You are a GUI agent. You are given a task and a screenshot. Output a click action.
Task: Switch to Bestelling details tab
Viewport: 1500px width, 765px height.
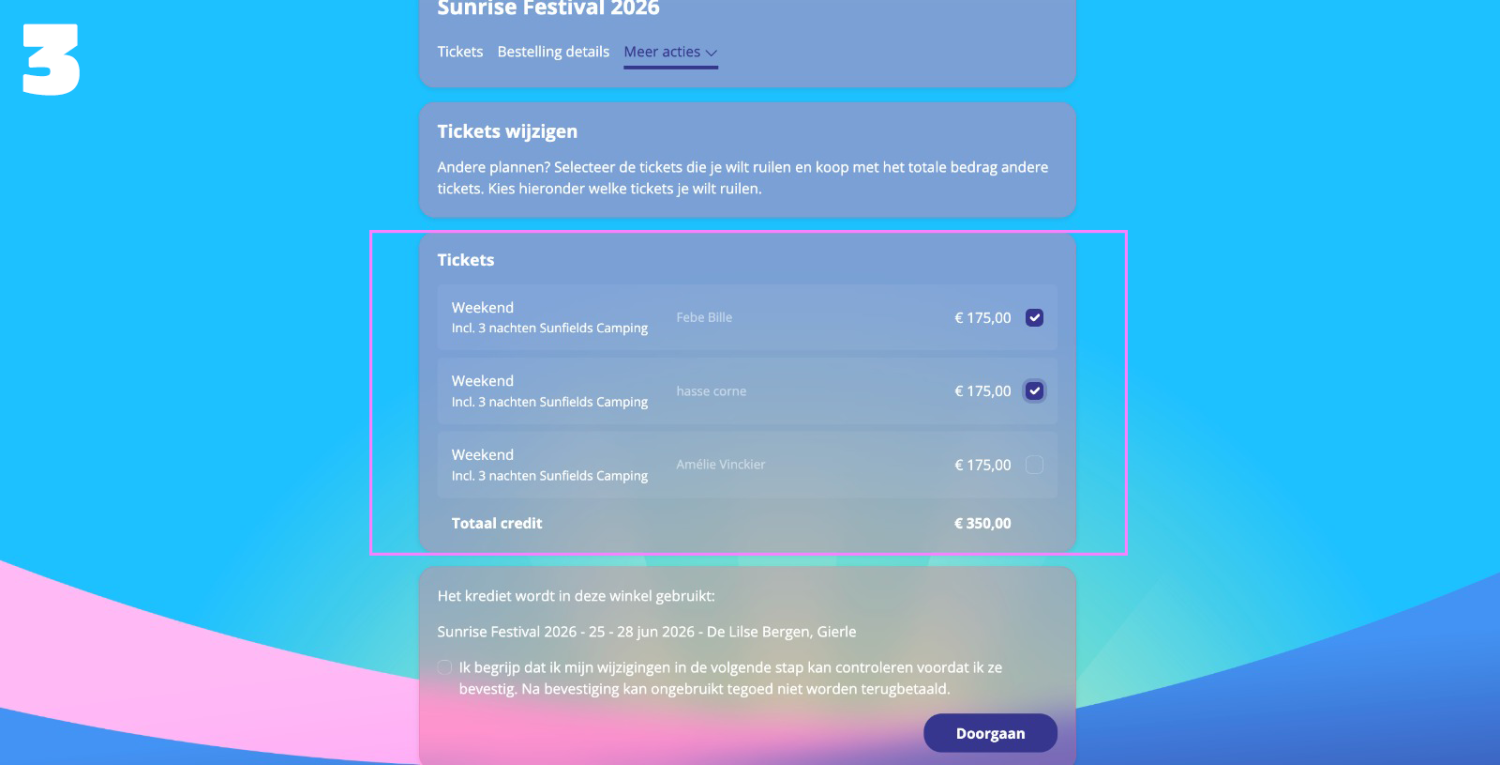point(553,52)
